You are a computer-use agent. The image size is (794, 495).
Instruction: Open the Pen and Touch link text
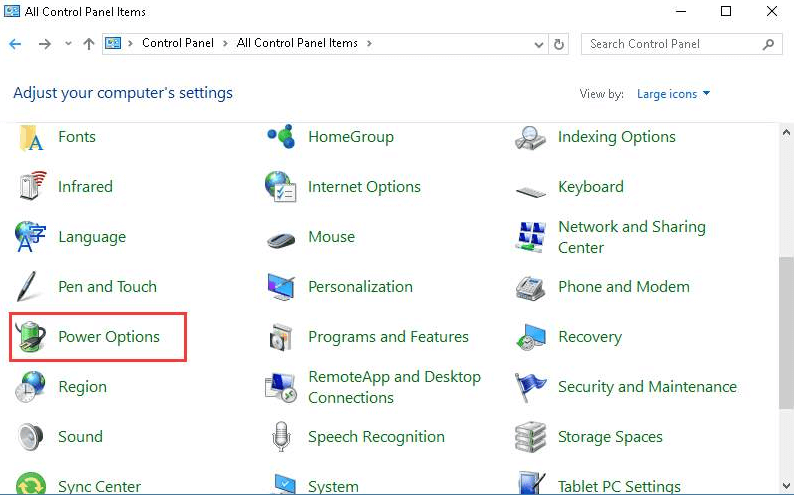107,286
